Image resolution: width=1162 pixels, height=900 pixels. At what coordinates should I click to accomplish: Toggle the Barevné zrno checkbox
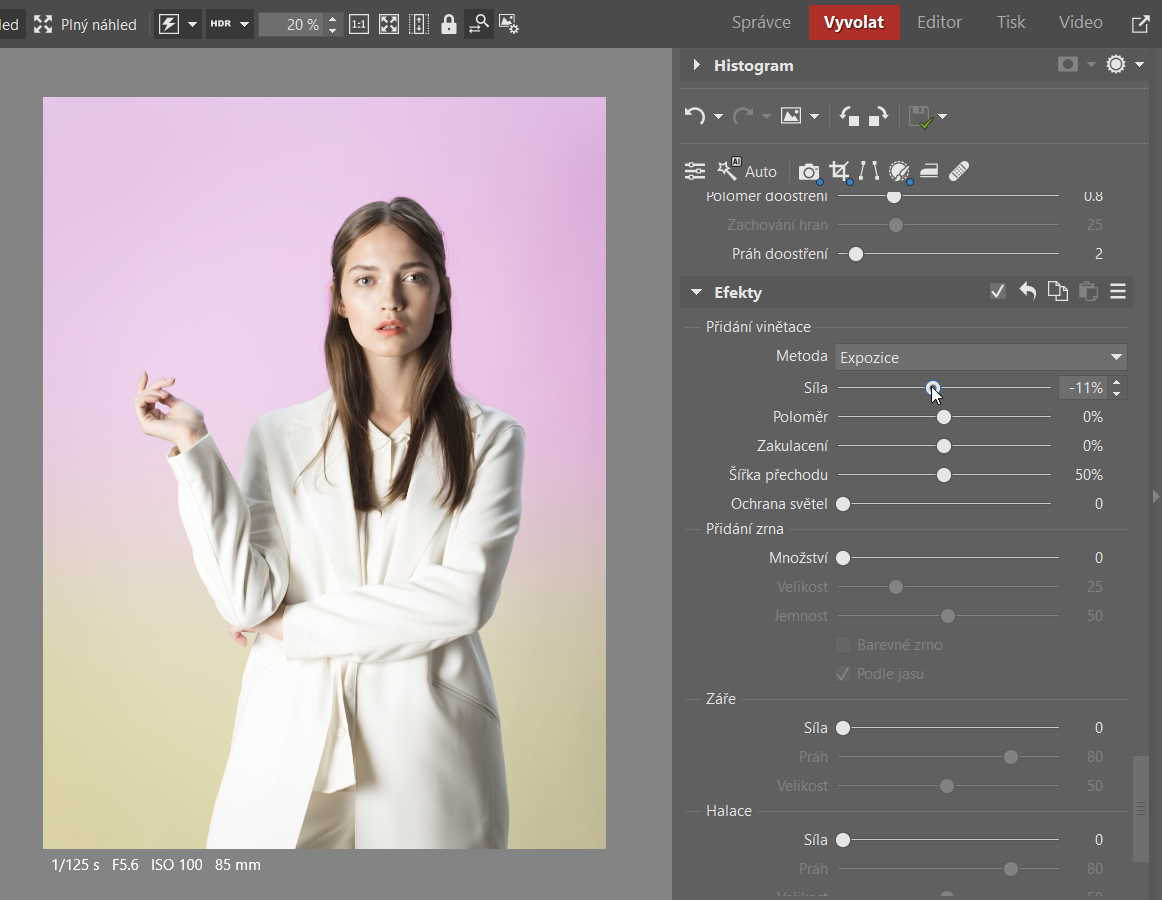click(843, 645)
